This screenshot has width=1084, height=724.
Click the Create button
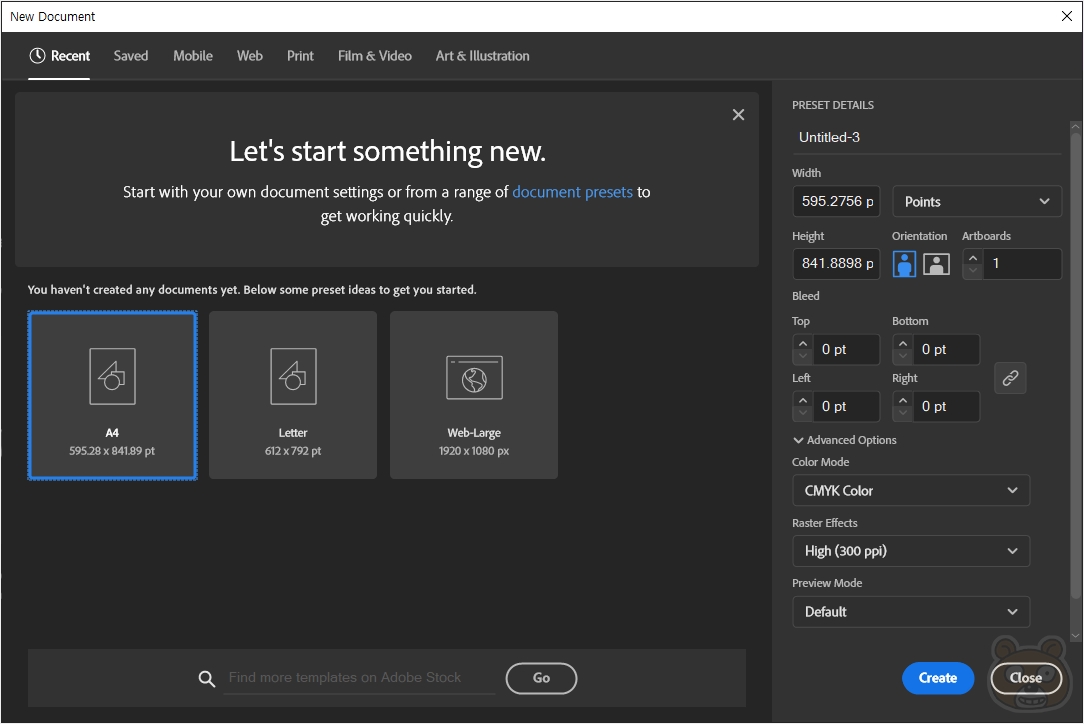(x=937, y=678)
